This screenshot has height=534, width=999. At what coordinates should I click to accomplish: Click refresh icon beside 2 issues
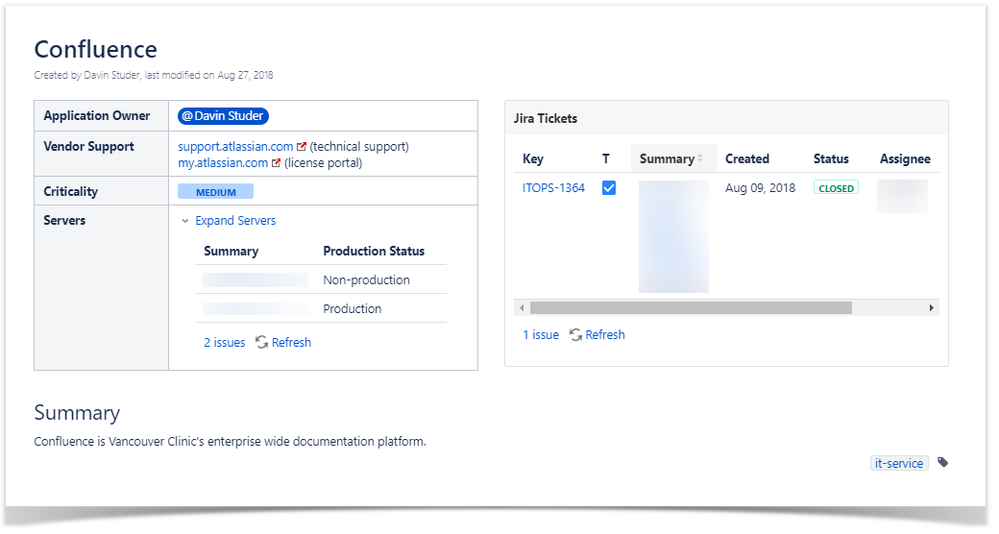coord(261,343)
